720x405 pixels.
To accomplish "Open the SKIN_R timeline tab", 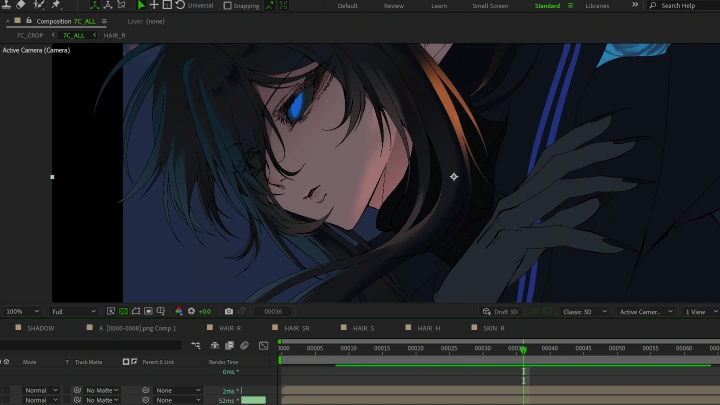I will 494,328.
